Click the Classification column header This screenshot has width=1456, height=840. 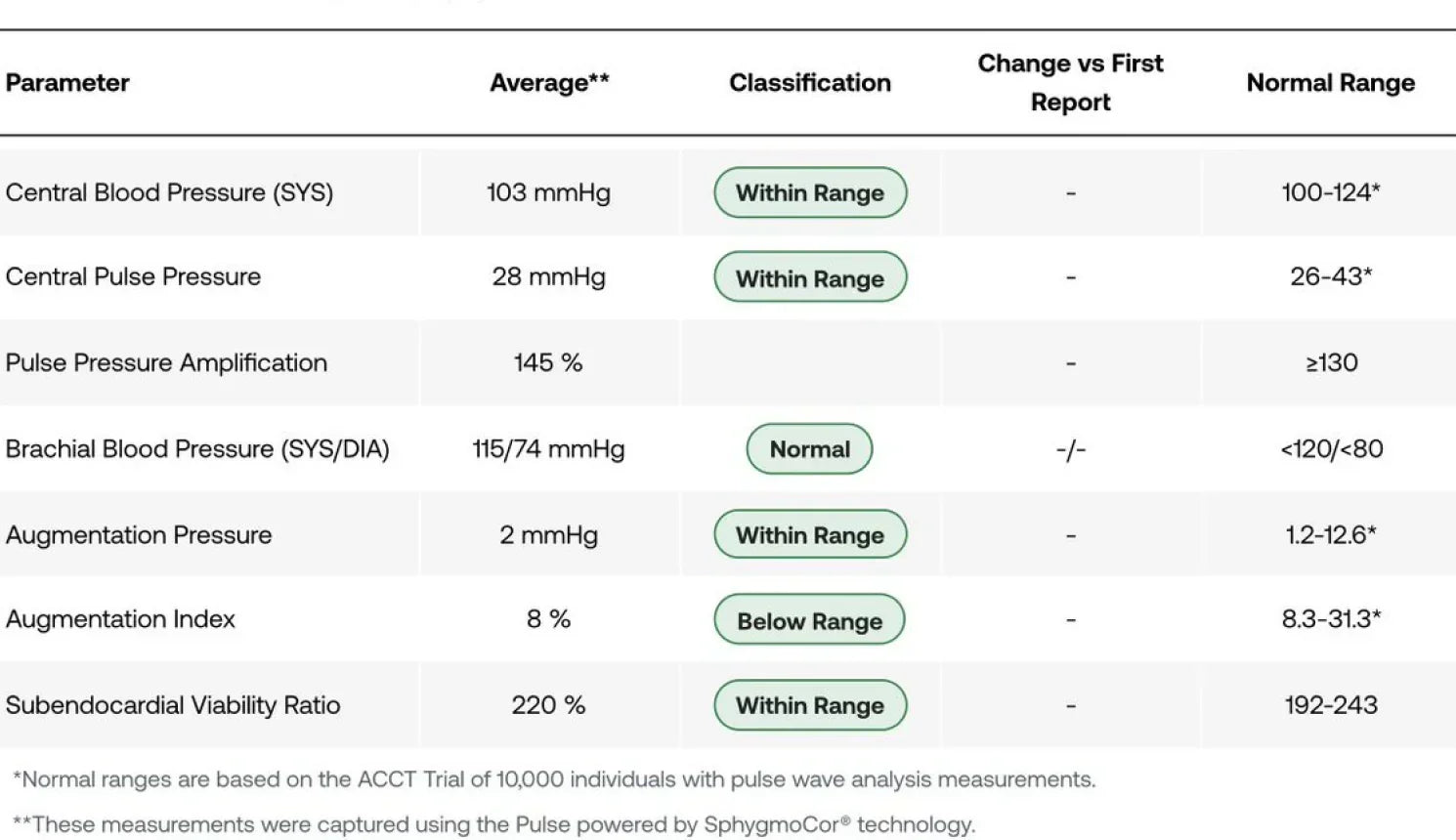(x=810, y=83)
